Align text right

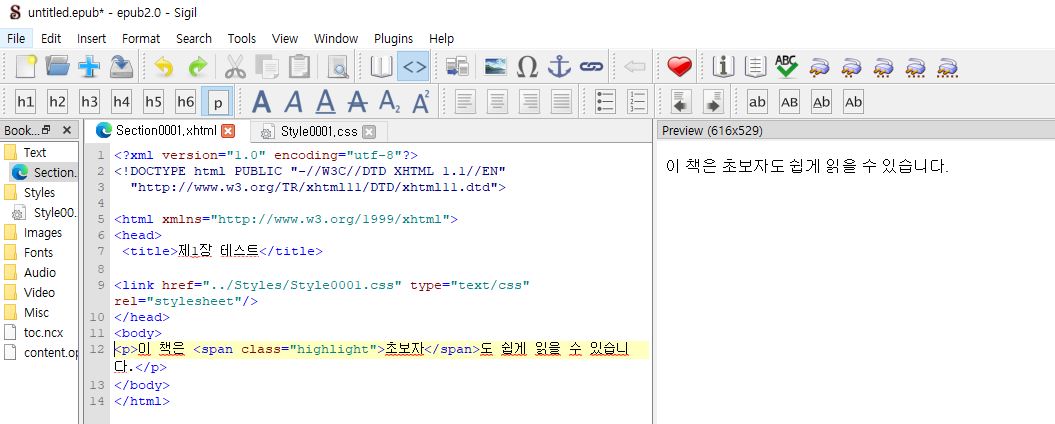click(x=530, y=102)
